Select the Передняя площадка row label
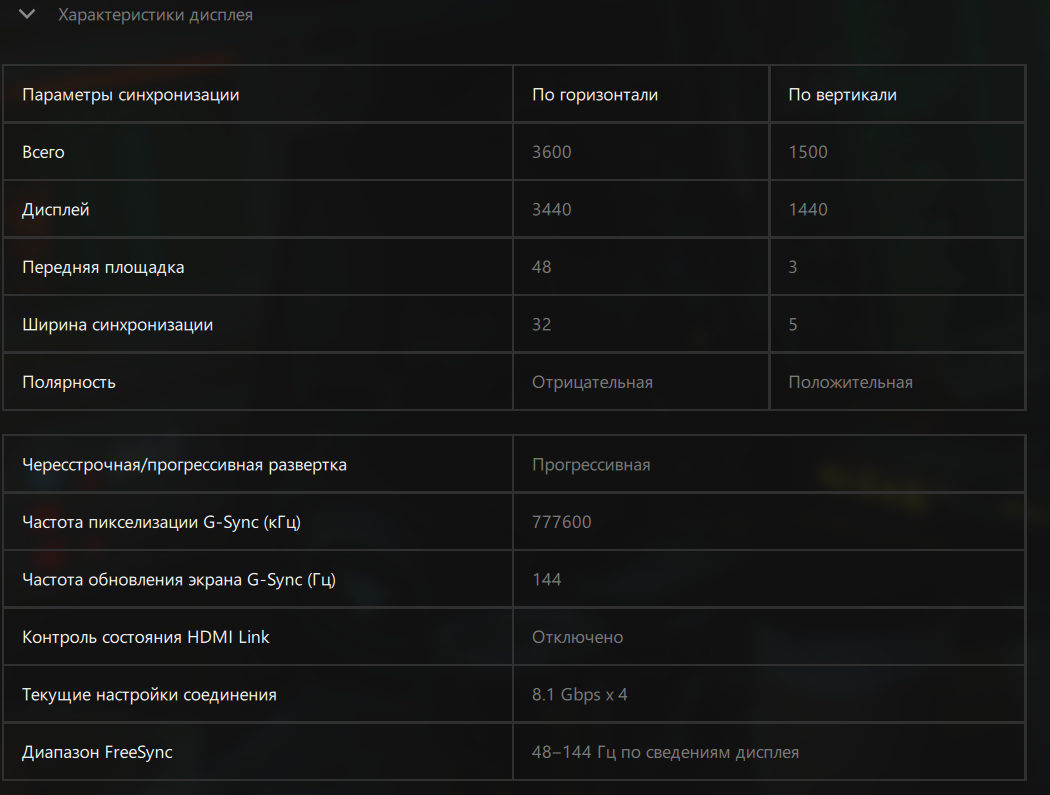 (103, 267)
